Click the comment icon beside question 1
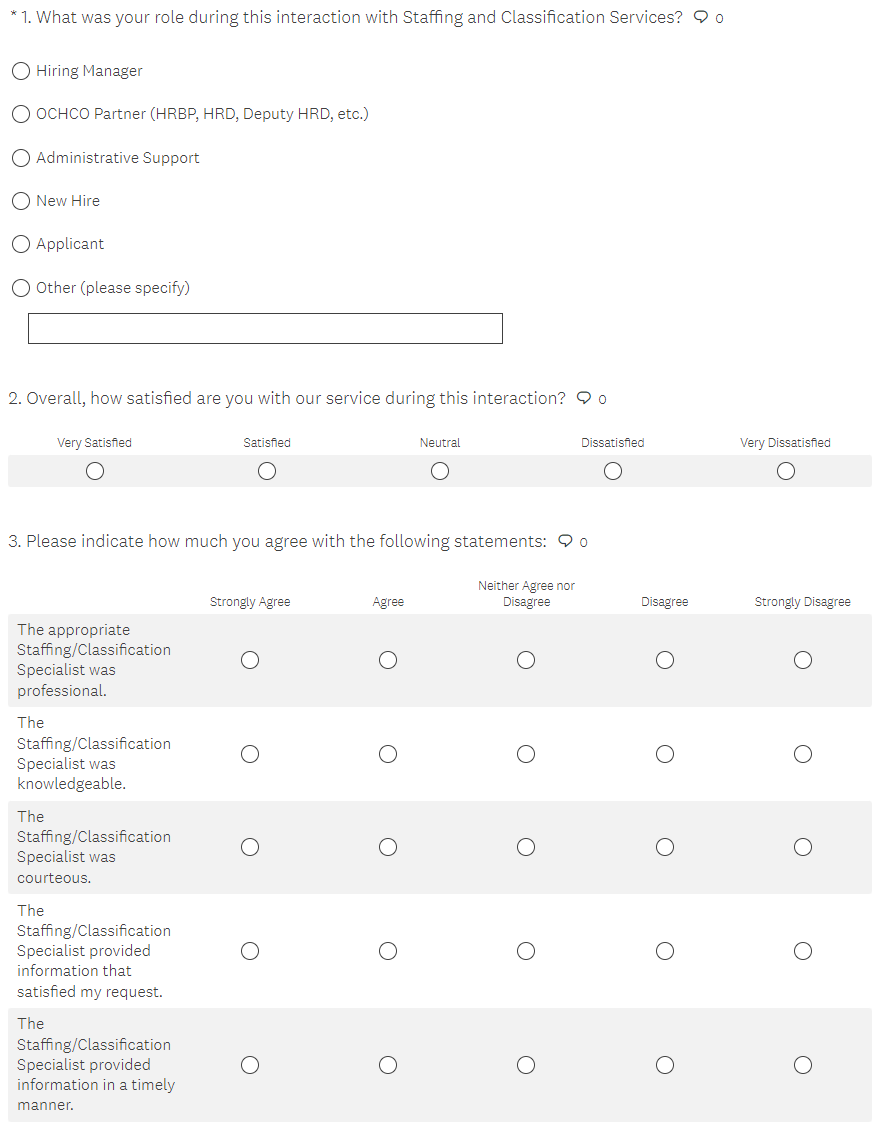The image size is (888, 1135). (702, 18)
